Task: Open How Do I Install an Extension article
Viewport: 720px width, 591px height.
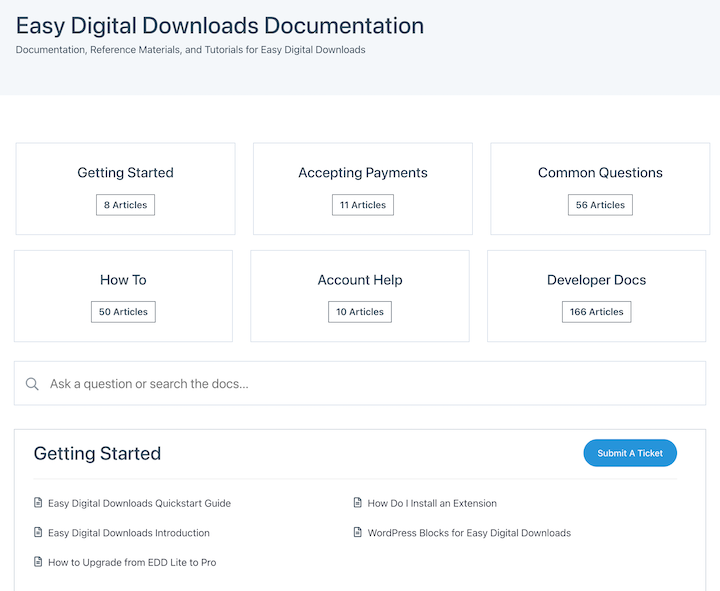Action: pyautogui.click(x=432, y=503)
